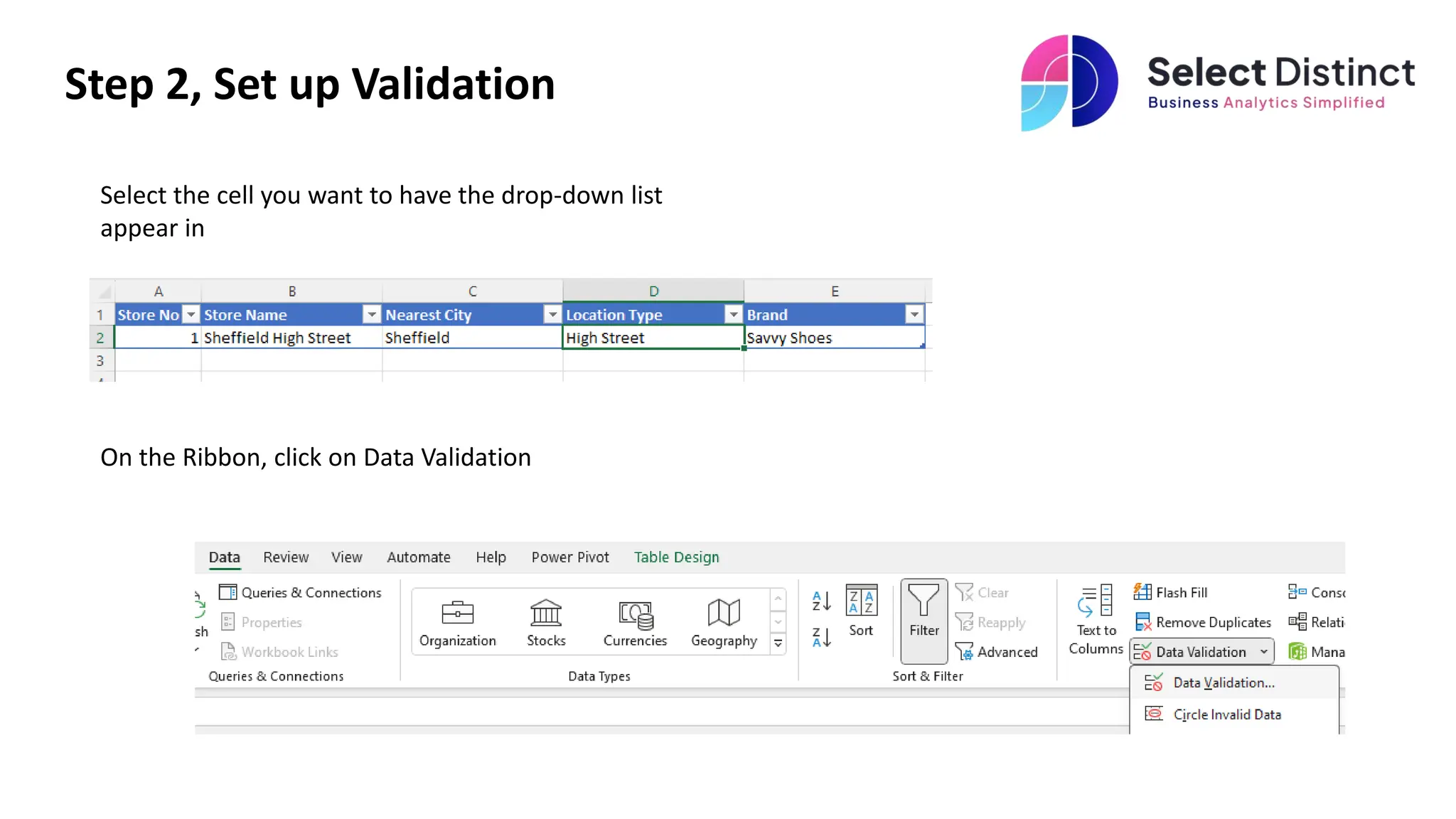Select Circle Invalid Data menu entry

[x=1226, y=714]
